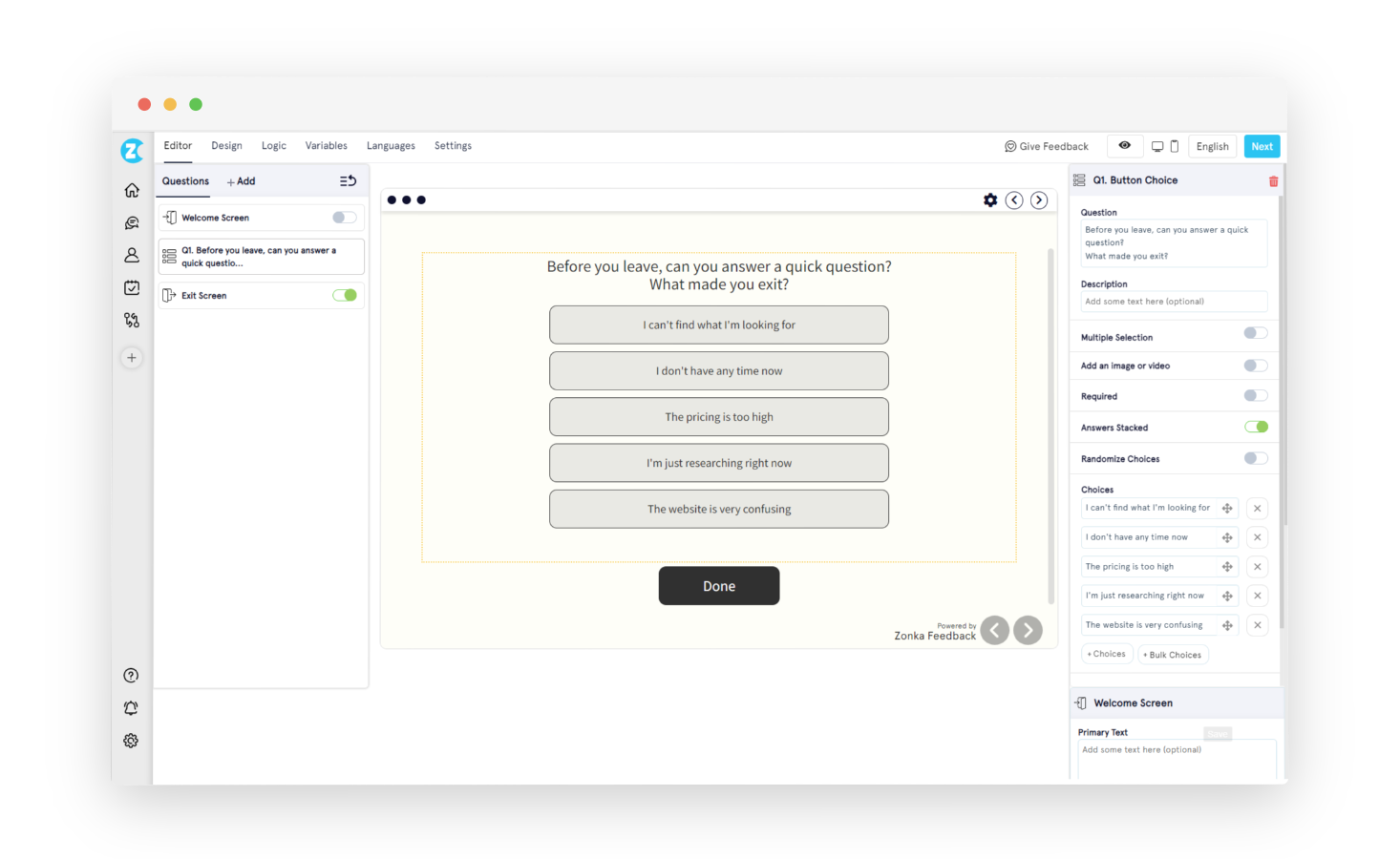This screenshot has width=1400, height=859.
Task: Remove choice 'I'm just researching right now'
Action: coord(1258,596)
